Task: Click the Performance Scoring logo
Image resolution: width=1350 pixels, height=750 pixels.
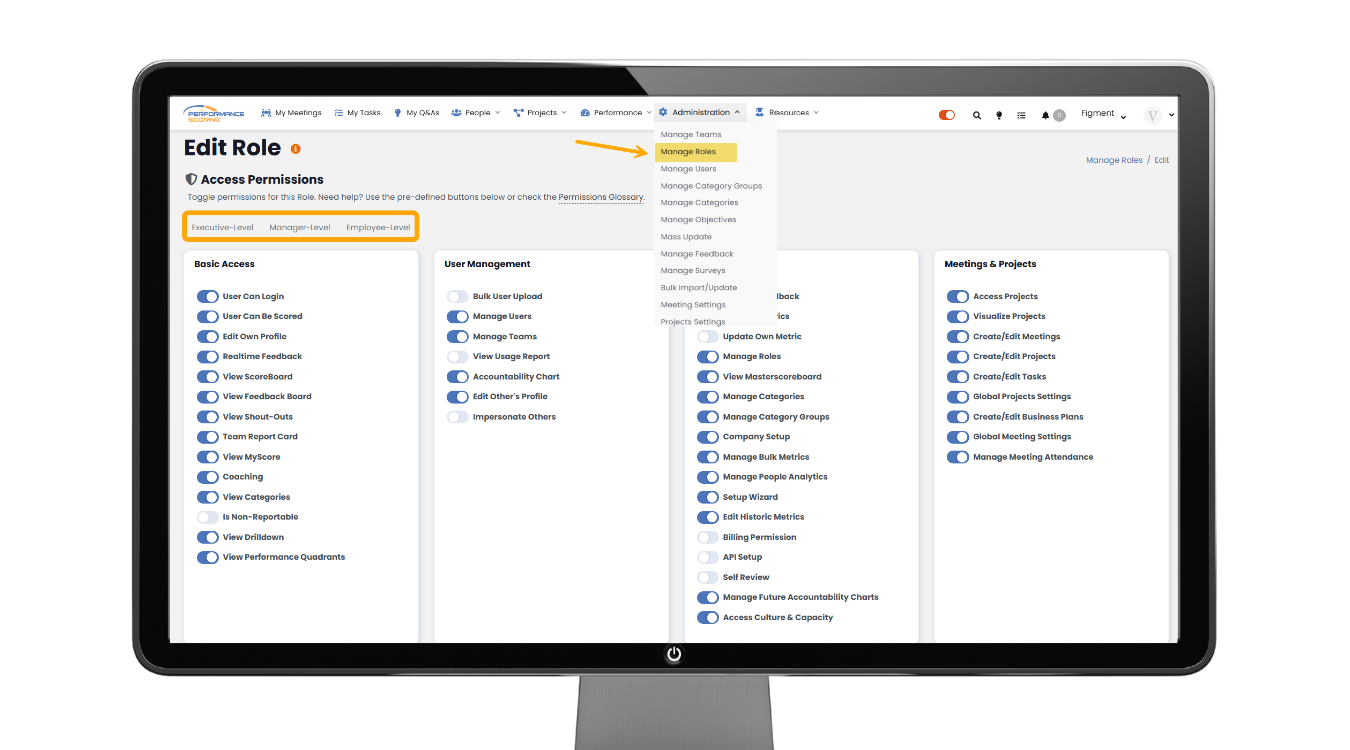Action: [x=214, y=114]
